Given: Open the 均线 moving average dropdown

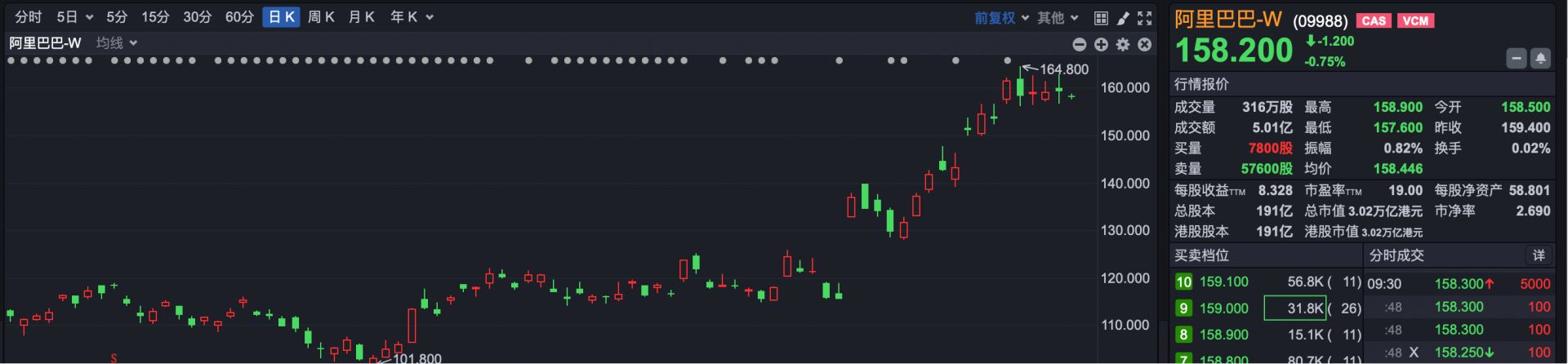Looking at the screenshot, I should coord(117,43).
